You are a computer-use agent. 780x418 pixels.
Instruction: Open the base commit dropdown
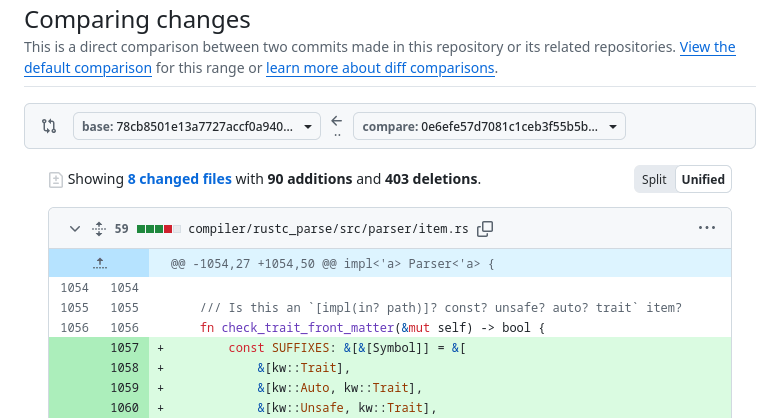[197, 126]
